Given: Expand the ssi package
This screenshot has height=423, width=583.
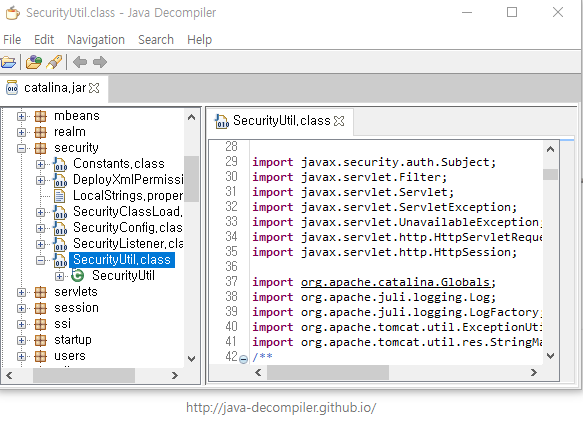Looking at the screenshot, I should [x=21, y=324].
